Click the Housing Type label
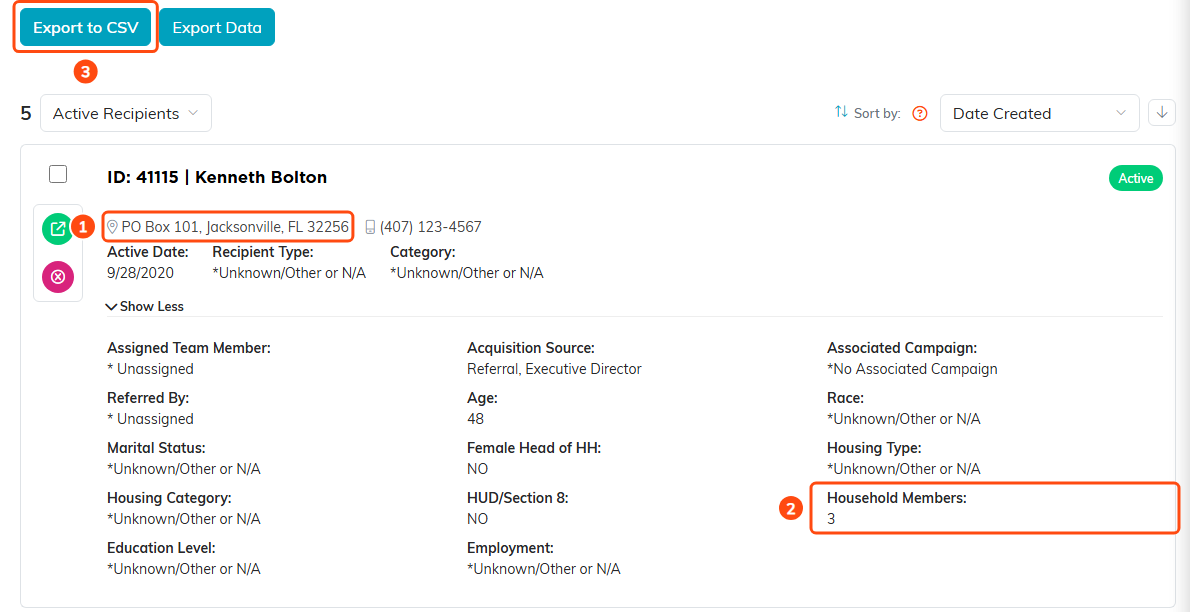 click(x=874, y=447)
